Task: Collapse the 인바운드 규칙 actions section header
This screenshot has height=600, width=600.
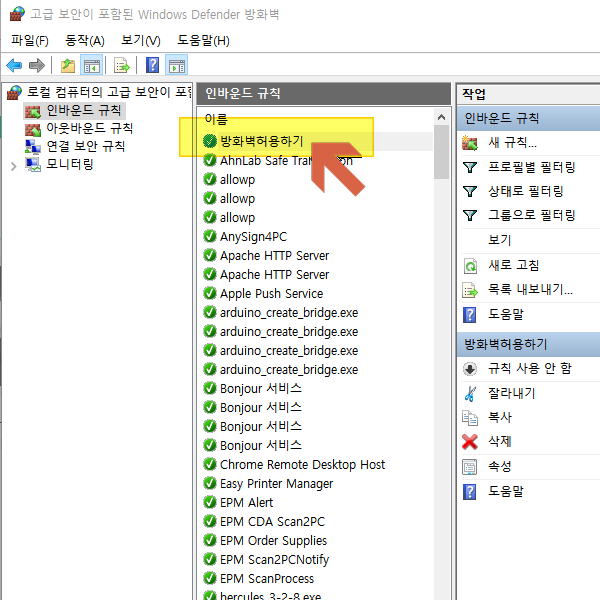Action: point(528,118)
